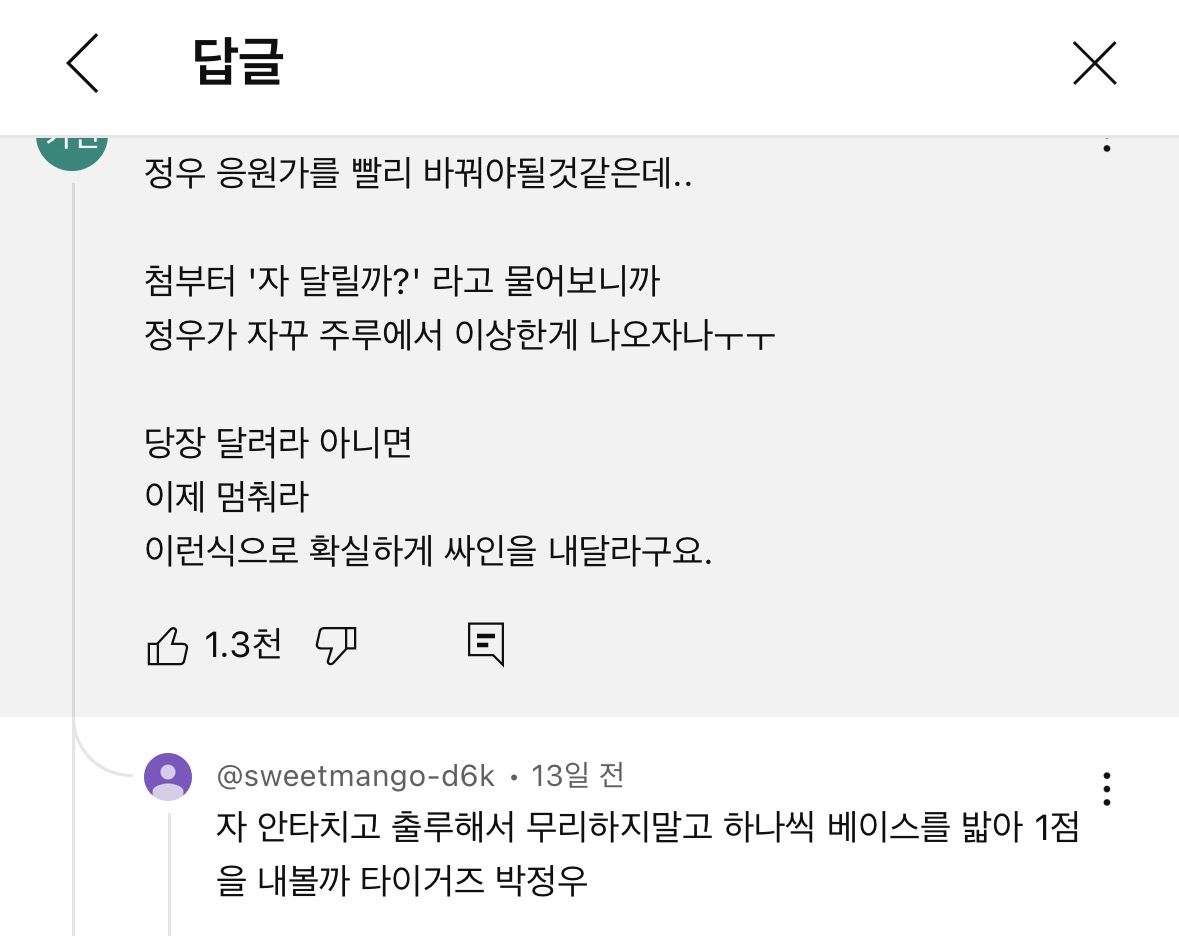This screenshot has width=1179, height=936.
Task: Tap the 답글 header title
Action: tap(238, 62)
